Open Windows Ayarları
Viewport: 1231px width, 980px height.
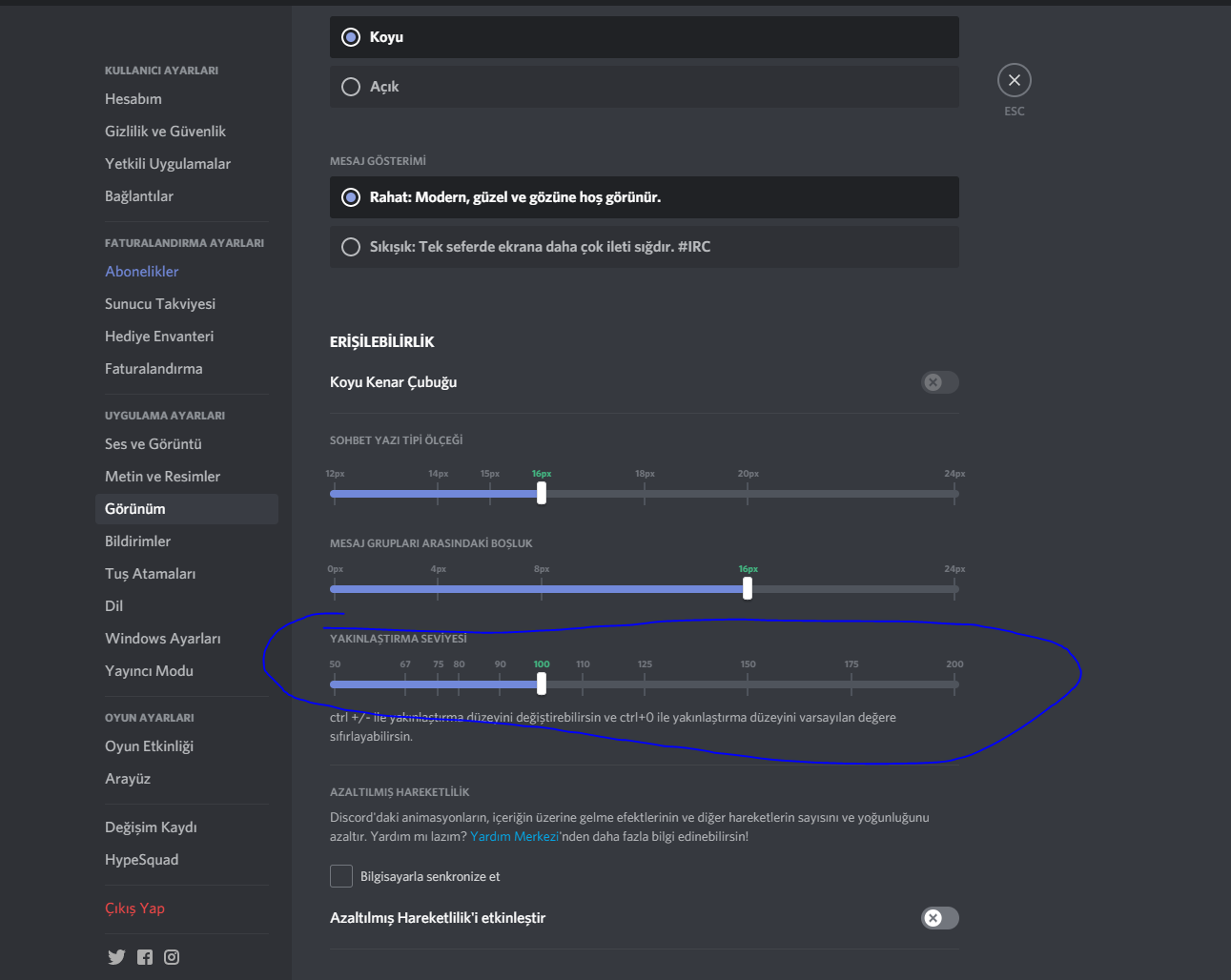187,639
